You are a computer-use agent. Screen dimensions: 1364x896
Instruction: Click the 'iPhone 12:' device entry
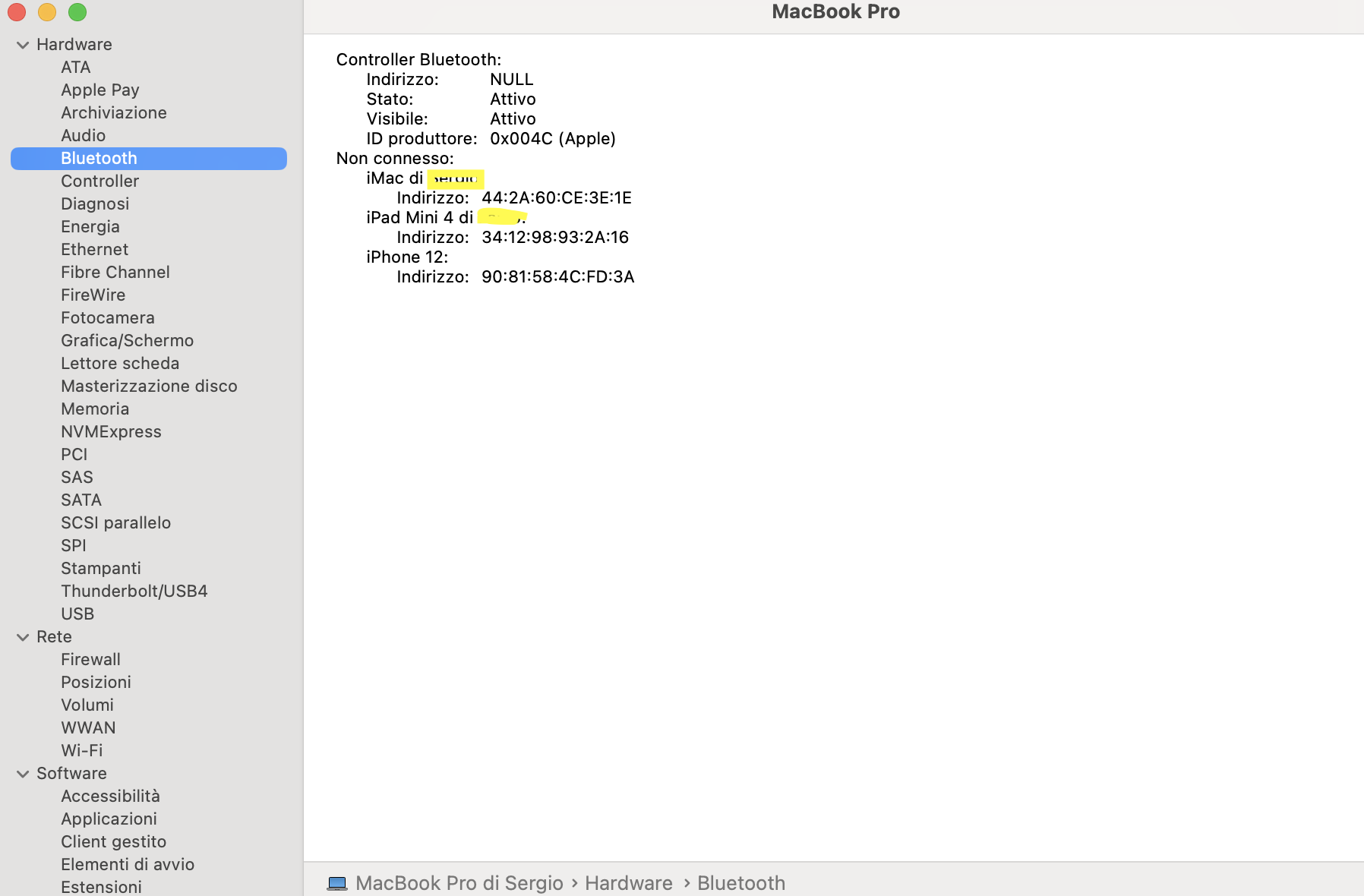coord(407,257)
